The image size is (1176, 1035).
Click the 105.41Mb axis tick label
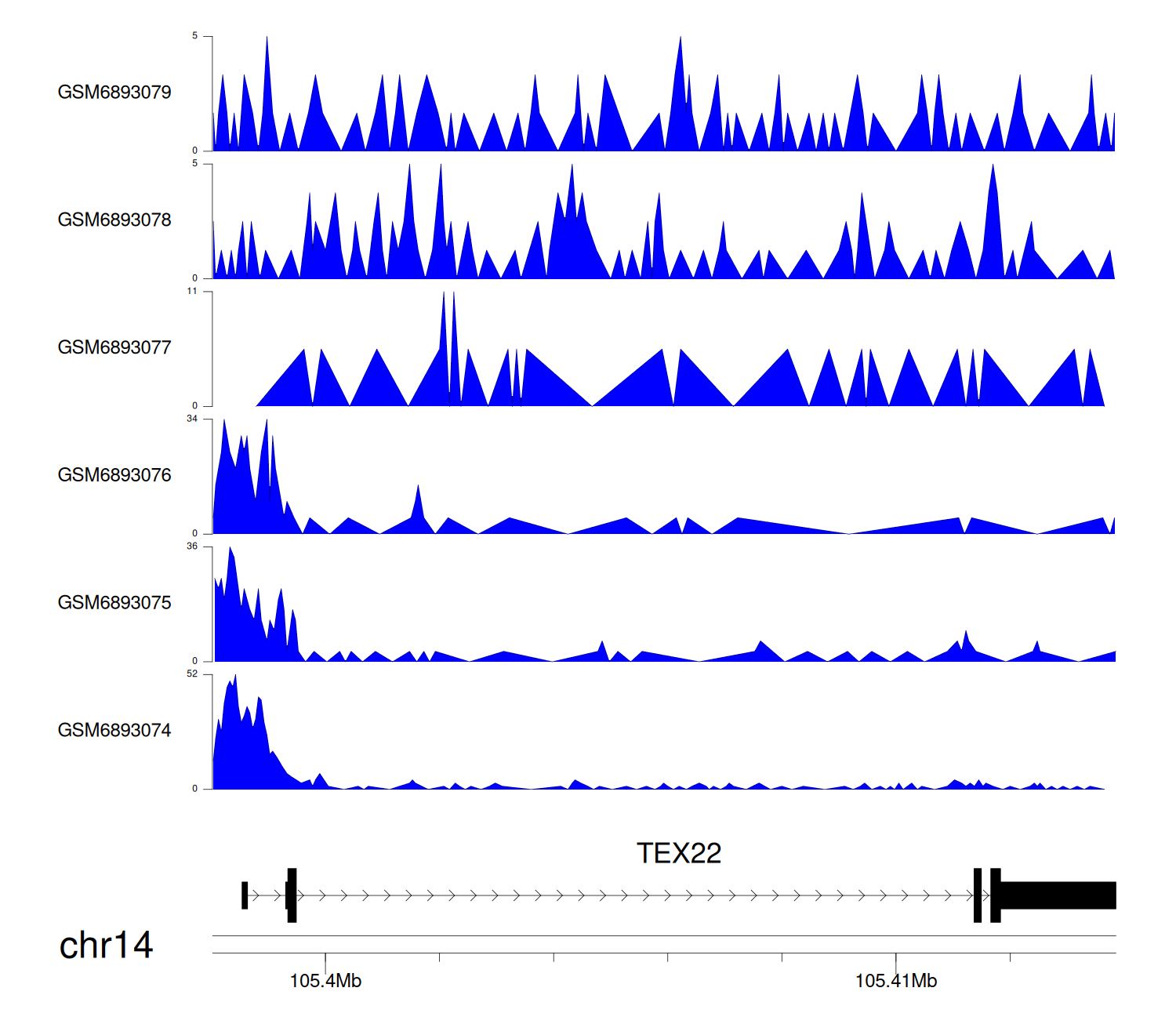pos(895,981)
